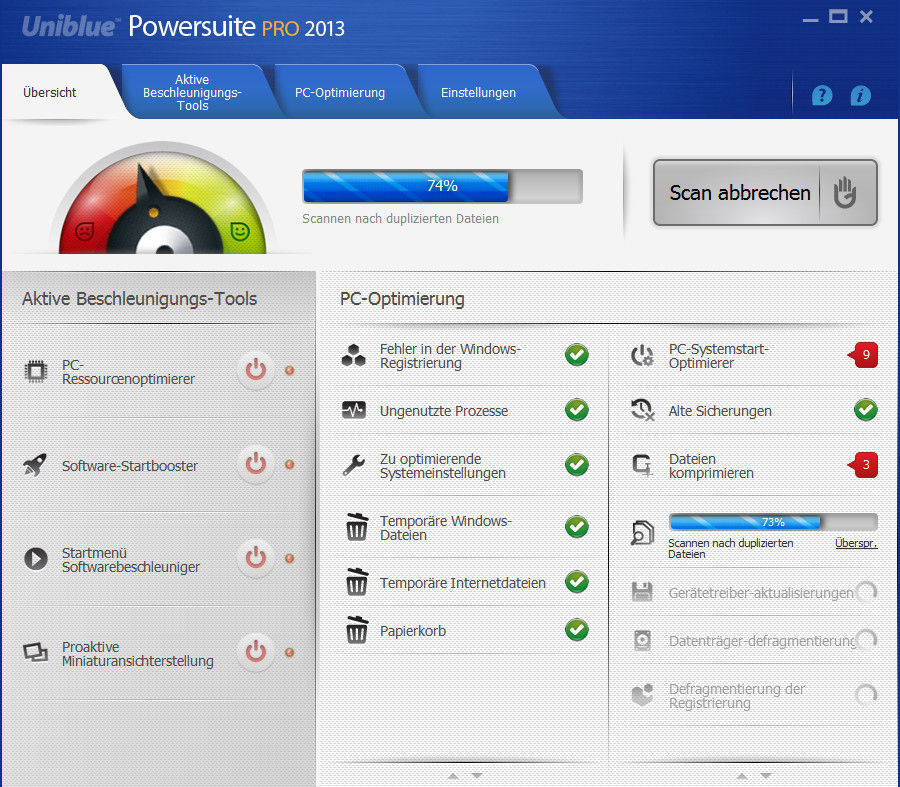This screenshot has width=900, height=787.
Task: Click the Temporäre Internetdateien trash icon
Action: 356,581
